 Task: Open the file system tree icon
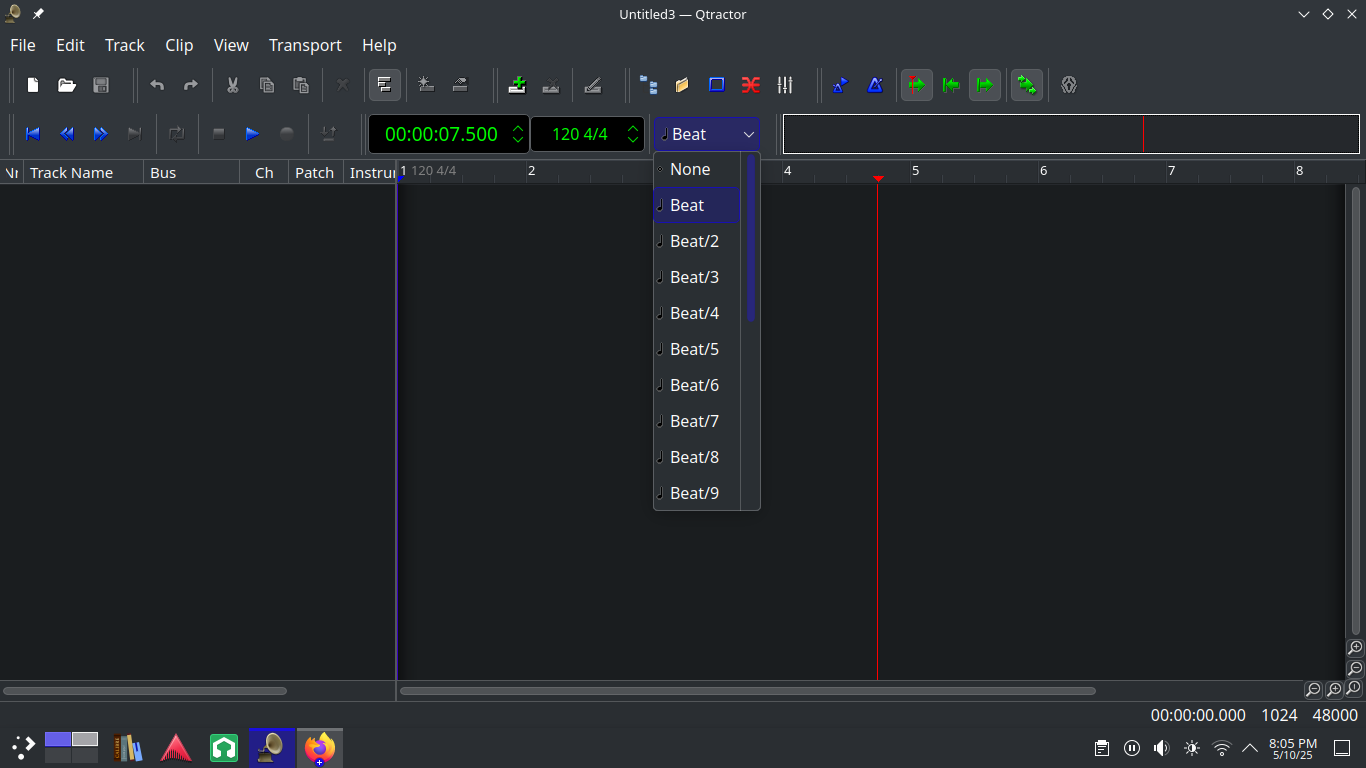649,85
